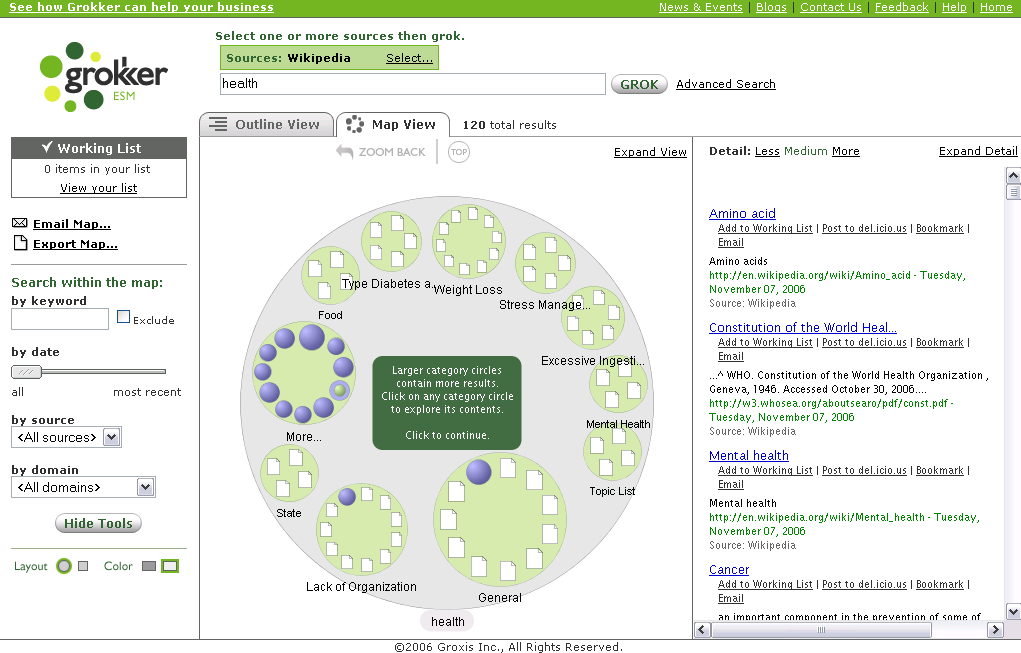Open the Mental health result link
The width and height of the screenshot is (1021, 653).
click(748, 455)
